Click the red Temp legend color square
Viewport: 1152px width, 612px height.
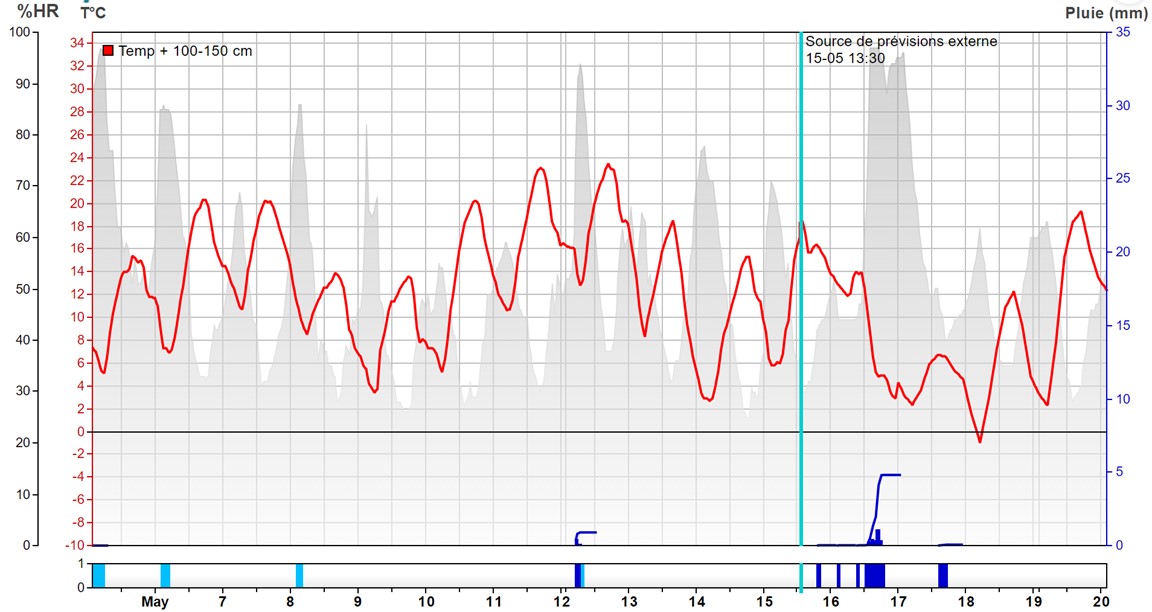[108, 50]
